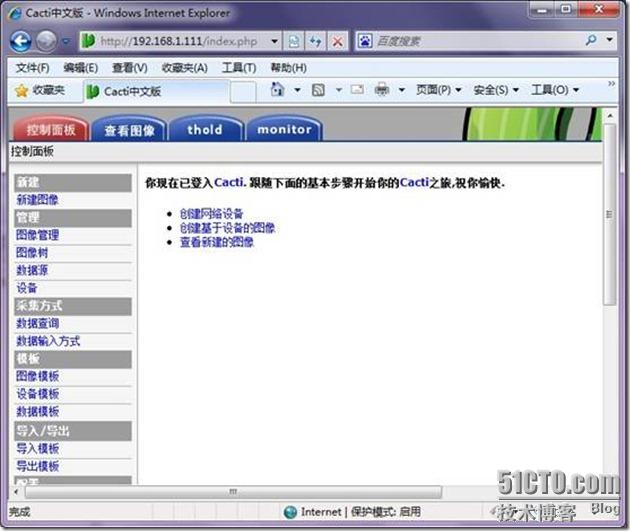The width and height of the screenshot is (630, 531).
Task: Click the vertical scrollbar up arrow
Action: pos(610,116)
